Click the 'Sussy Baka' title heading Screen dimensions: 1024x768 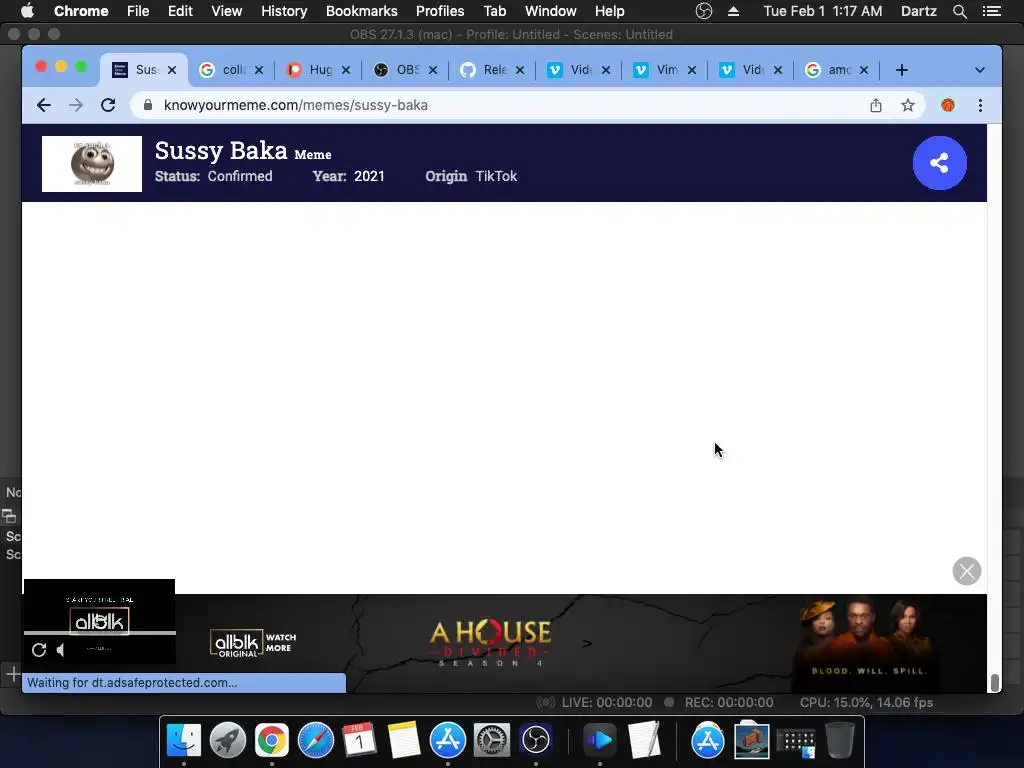(x=221, y=151)
